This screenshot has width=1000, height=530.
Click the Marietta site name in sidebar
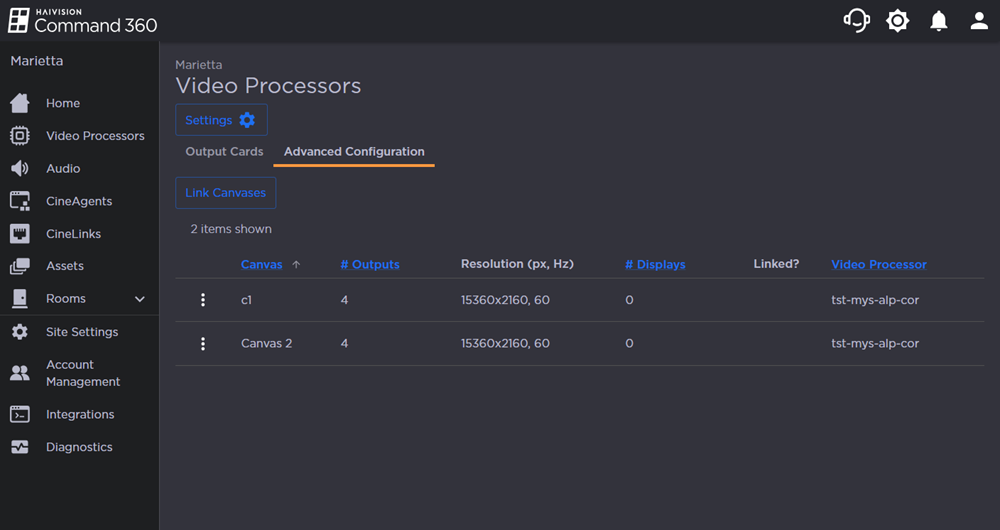(x=37, y=61)
